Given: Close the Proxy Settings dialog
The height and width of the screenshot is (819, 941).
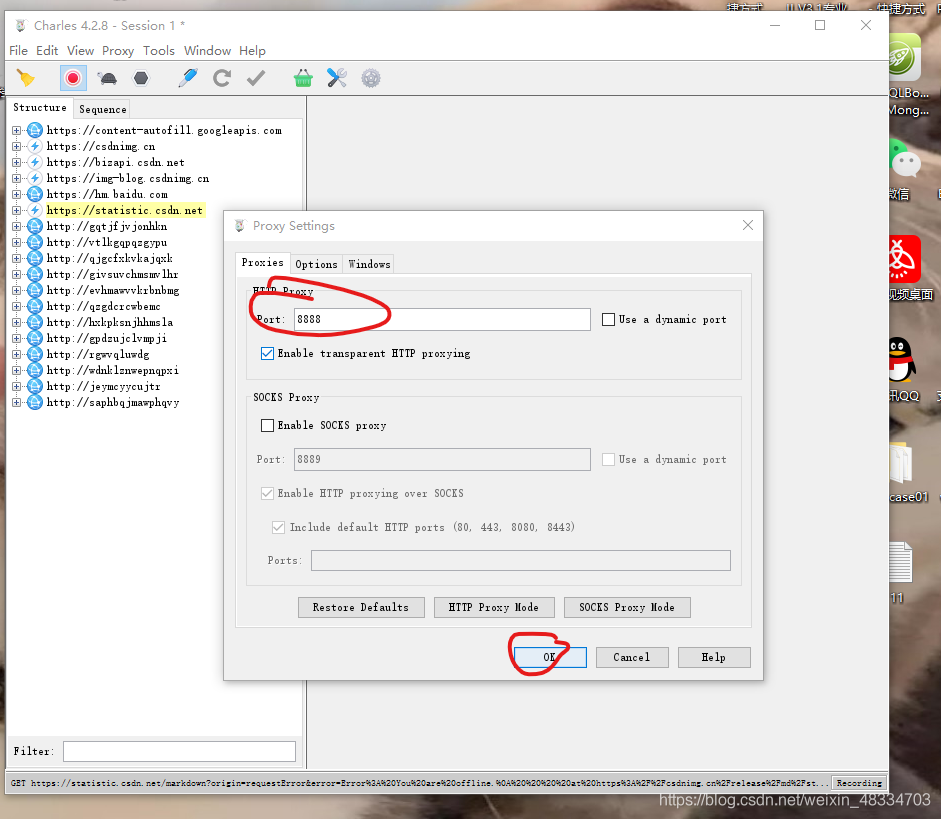Looking at the screenshot, I should [748, 226].
